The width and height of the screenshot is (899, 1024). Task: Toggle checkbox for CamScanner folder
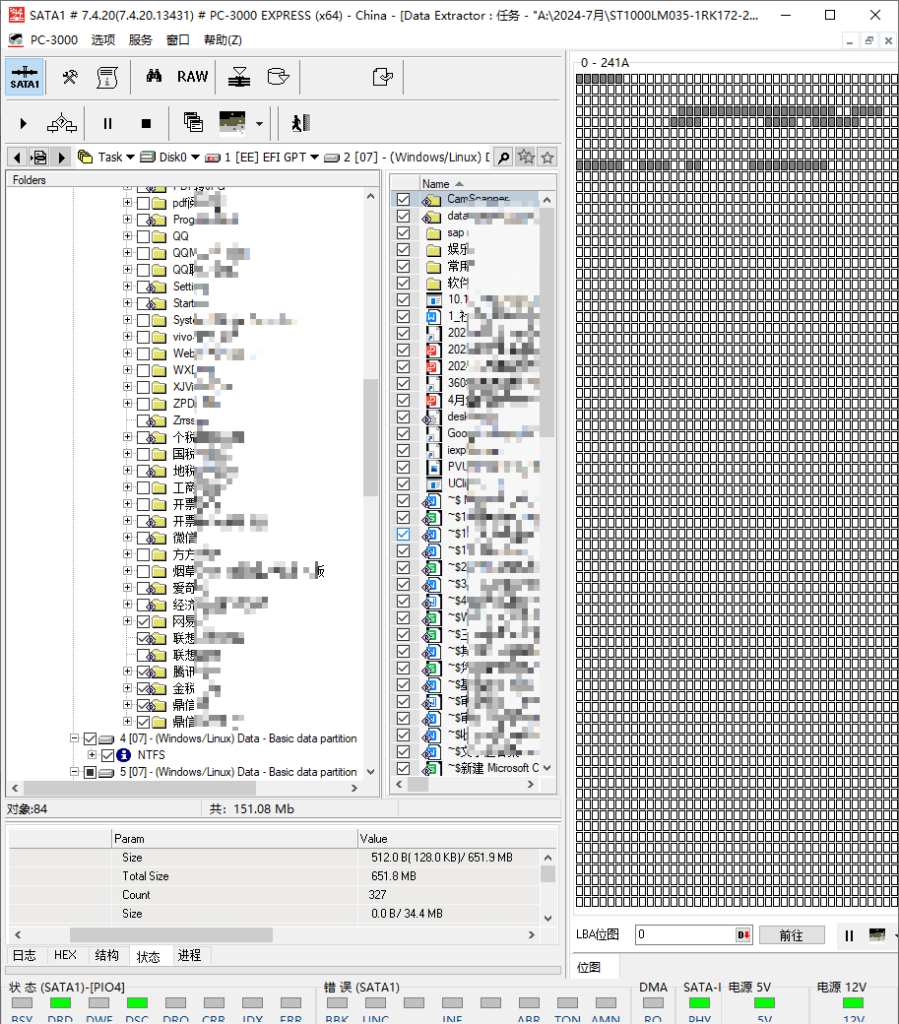403,199
